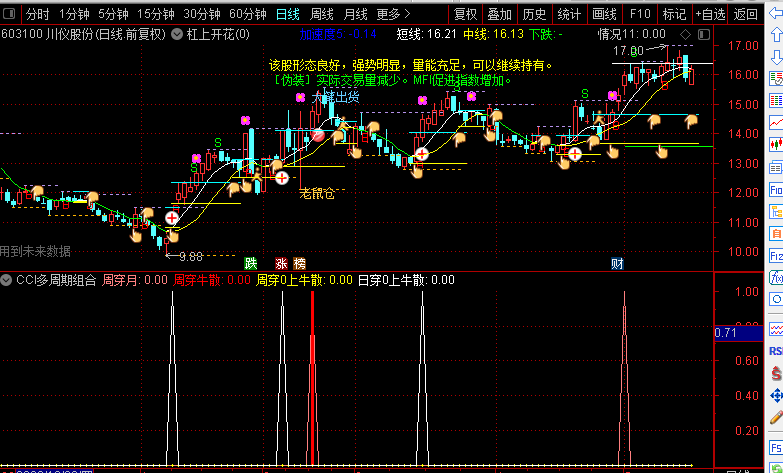
Task: Switch to the 30分钟 tab
Action: 201,14
